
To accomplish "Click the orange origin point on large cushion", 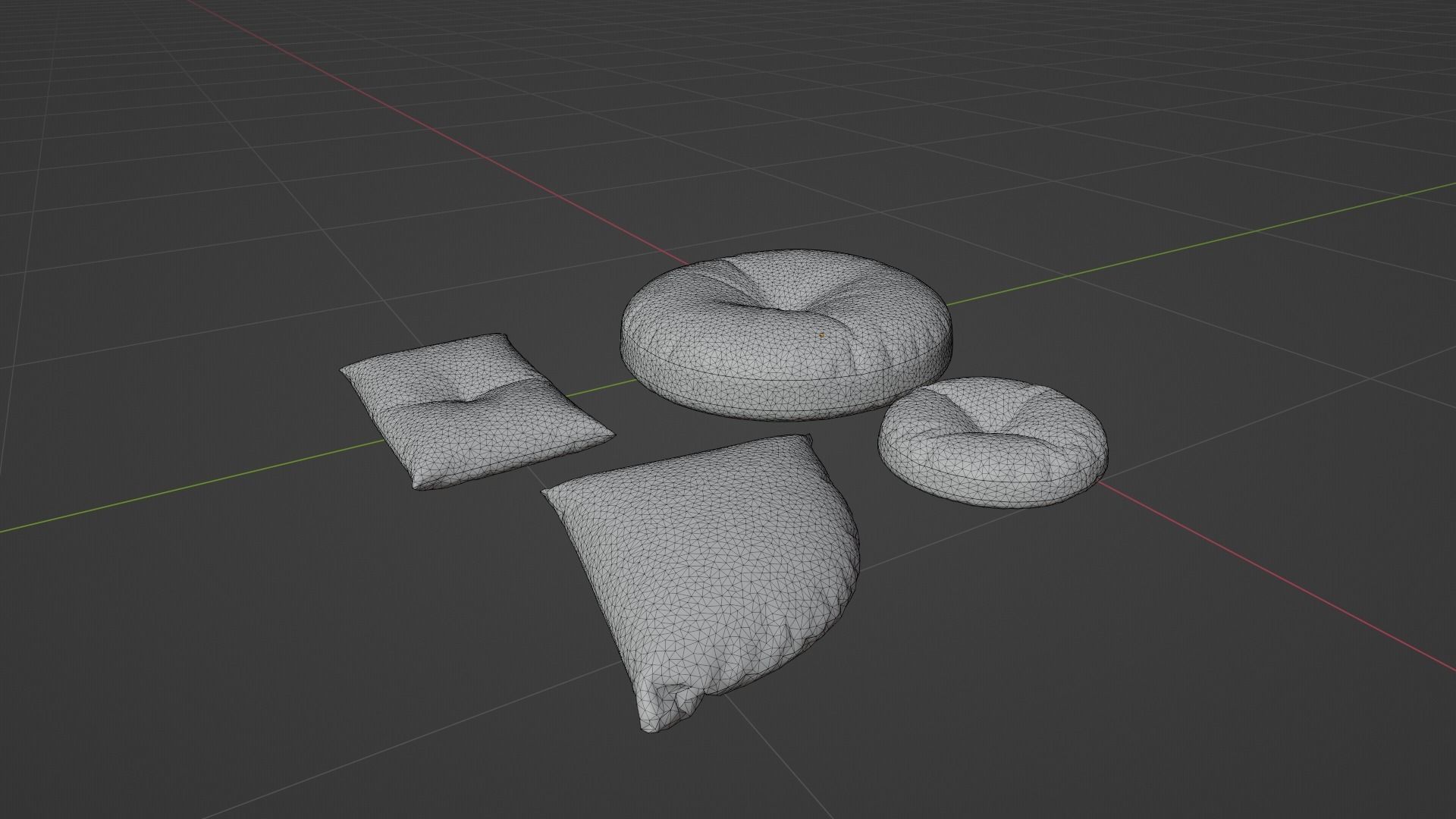I will tap(821, 334).
